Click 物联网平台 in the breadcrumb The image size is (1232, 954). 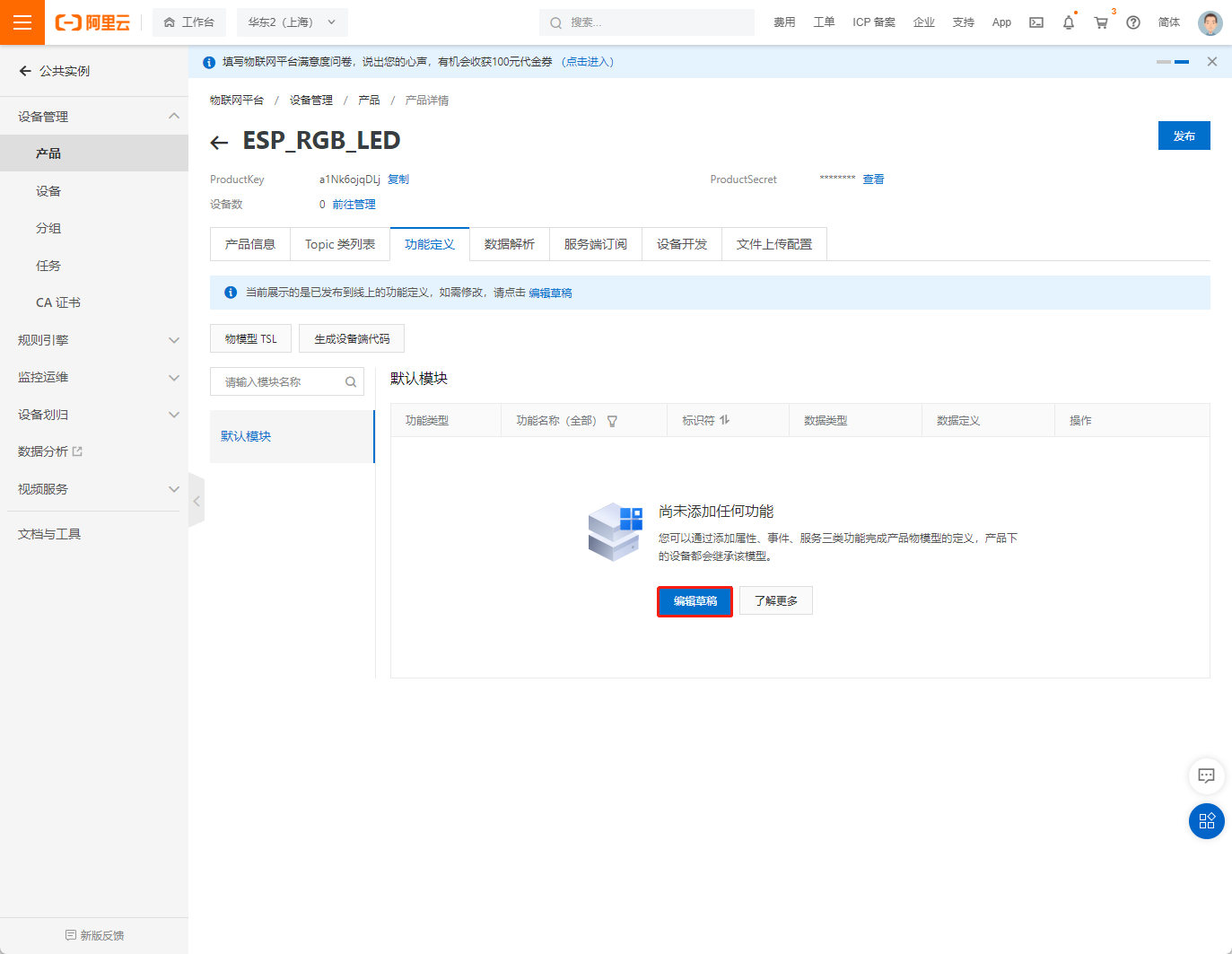pyautogui.click(x=237, y=101)
